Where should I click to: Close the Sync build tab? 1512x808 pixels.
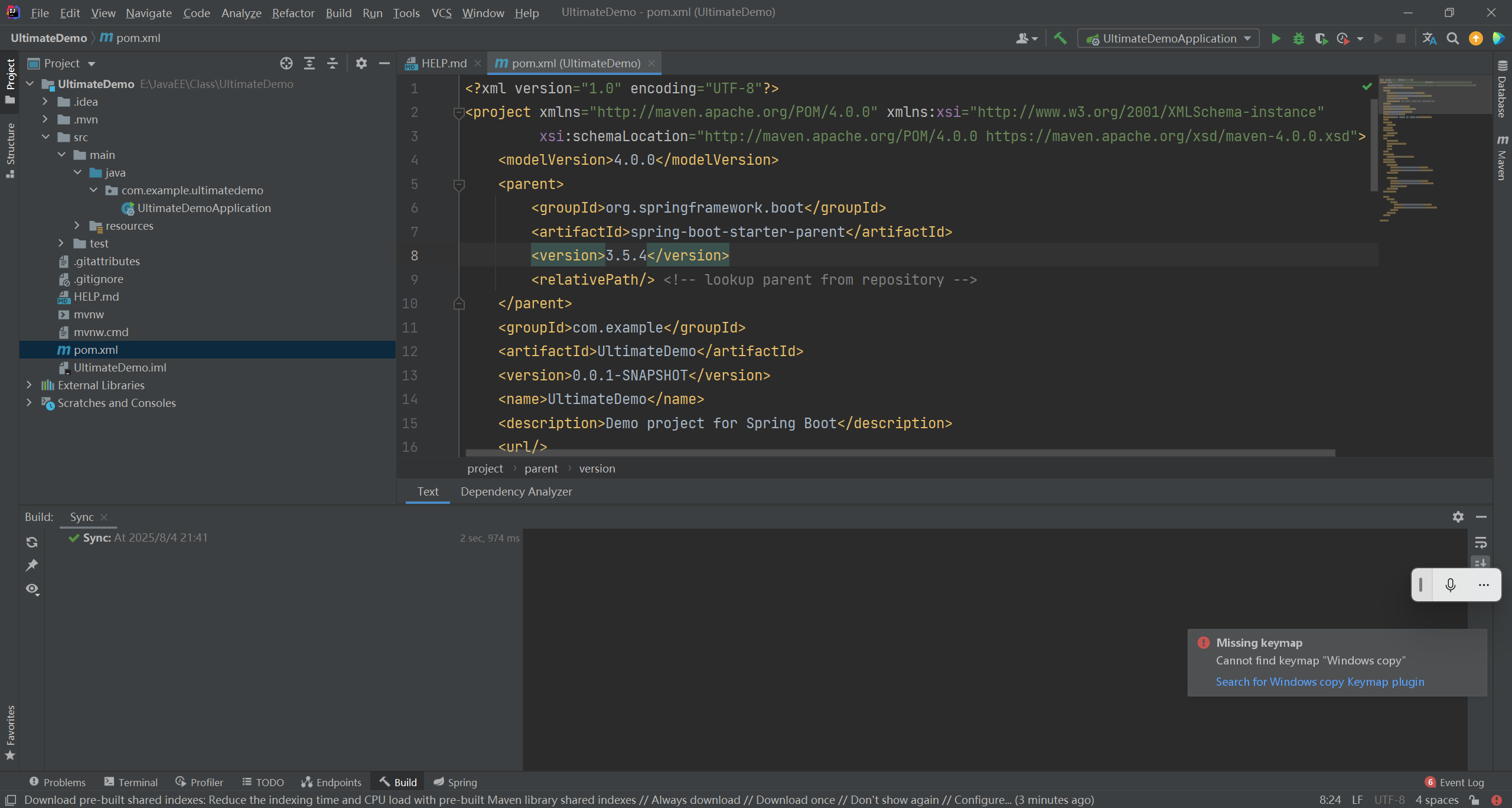pyautogui.click(x=105, y=517)
